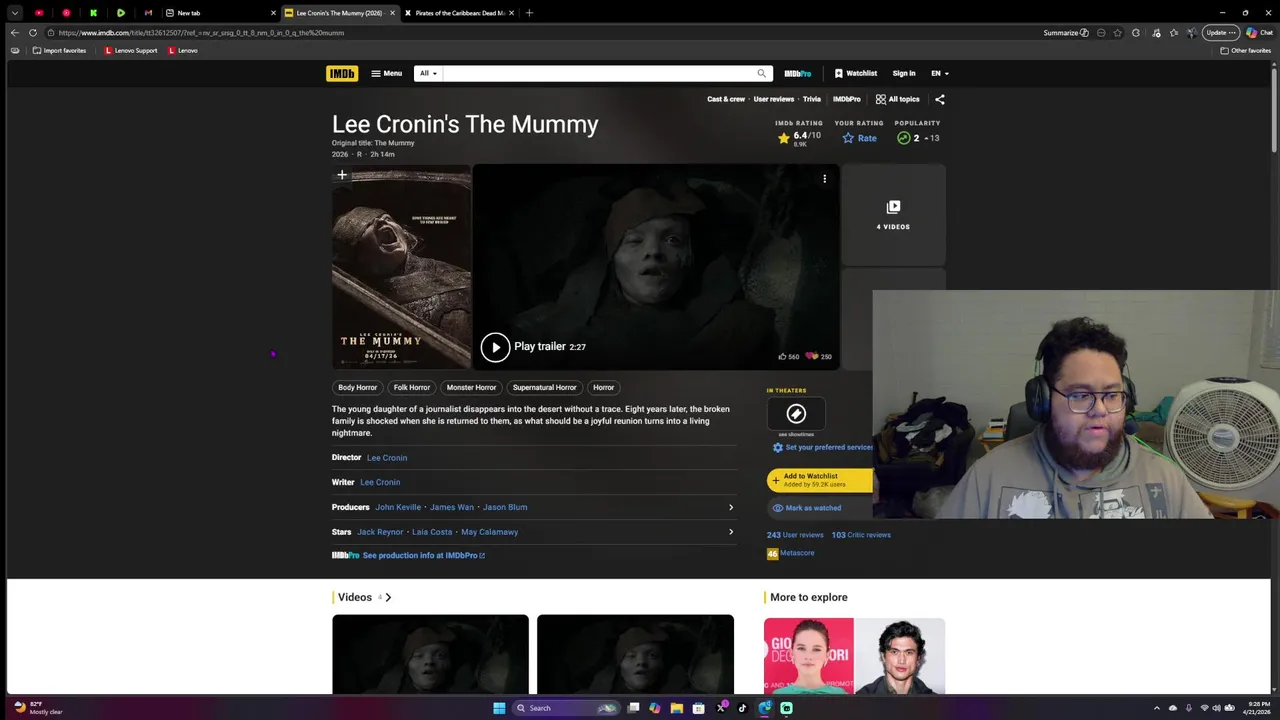Open the More to explore featured image
Viewport: 1280px width, 720px height.
pyautogui.click(x=854, y=656)
